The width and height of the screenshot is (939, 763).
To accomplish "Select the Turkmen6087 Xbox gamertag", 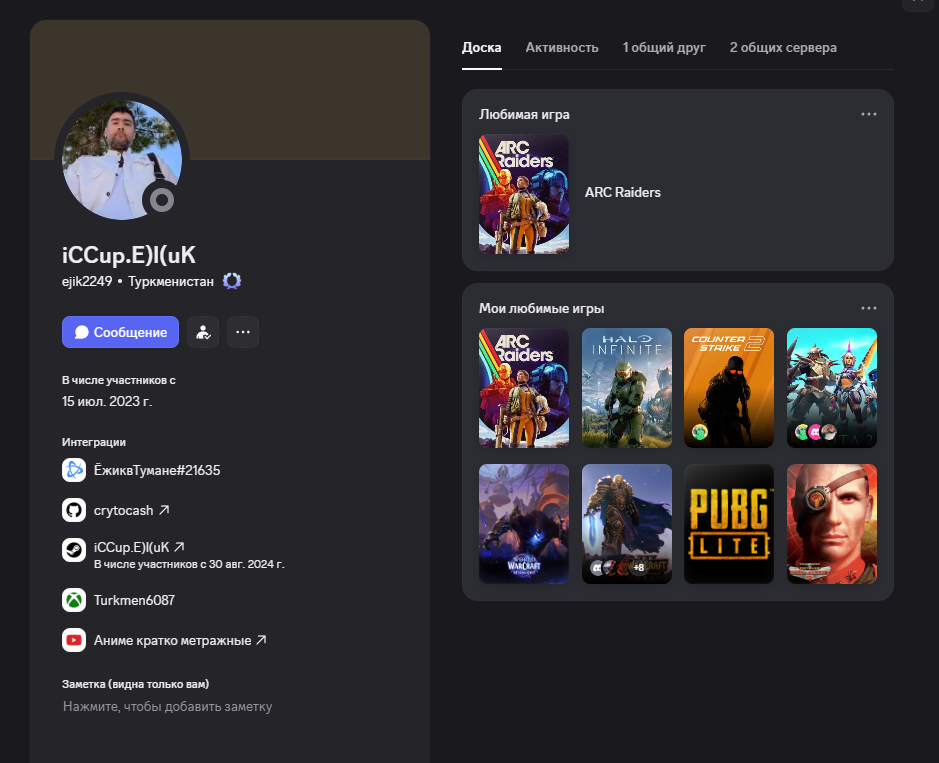I will 134,600.
